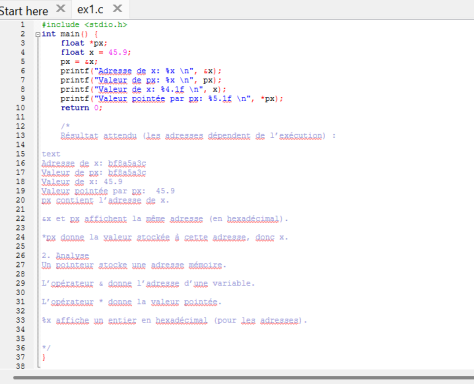Click the "Un pointeur stocke une adresse" comment line
Image resolution: width=474 pixels, height=384 pixels.
134,265
